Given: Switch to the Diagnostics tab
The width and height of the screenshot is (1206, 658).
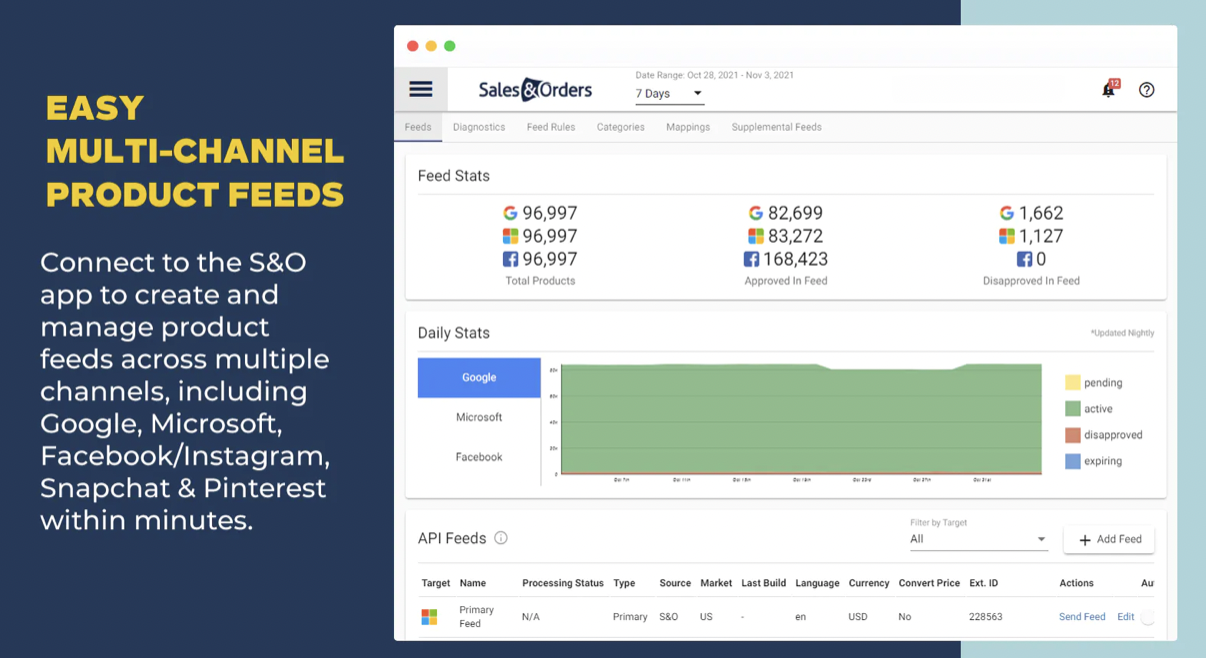Looking at the screenshot, I should [479, 127].
